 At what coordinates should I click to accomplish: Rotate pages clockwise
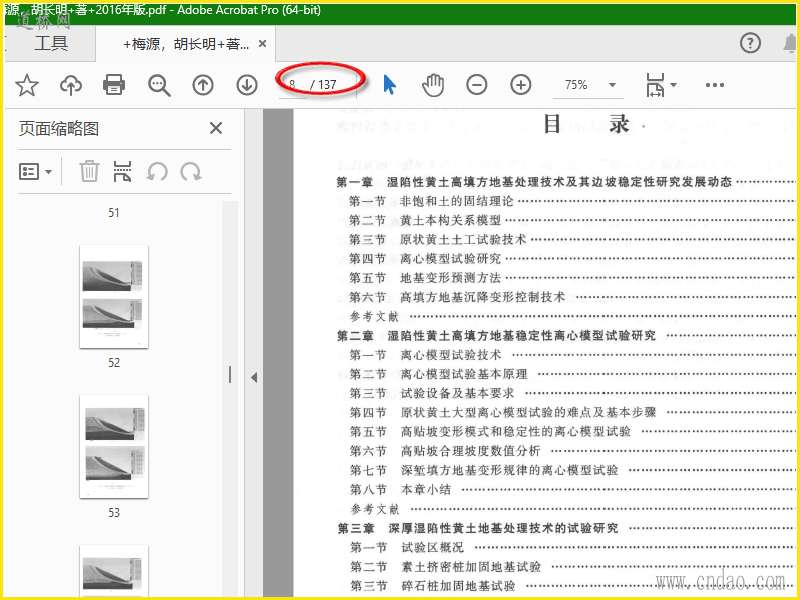pos(191,172)
